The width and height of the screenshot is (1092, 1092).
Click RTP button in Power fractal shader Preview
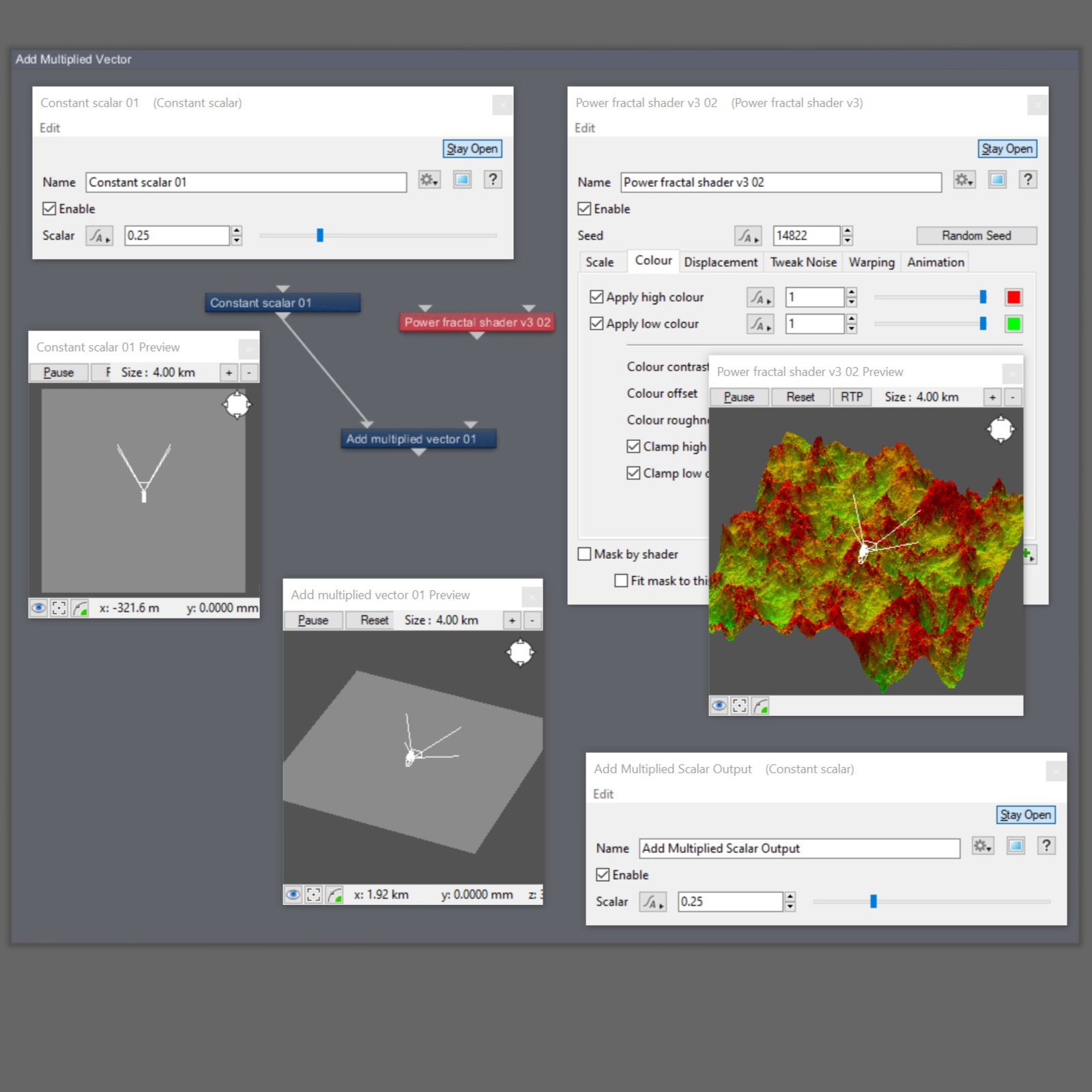tap(852, 397)
